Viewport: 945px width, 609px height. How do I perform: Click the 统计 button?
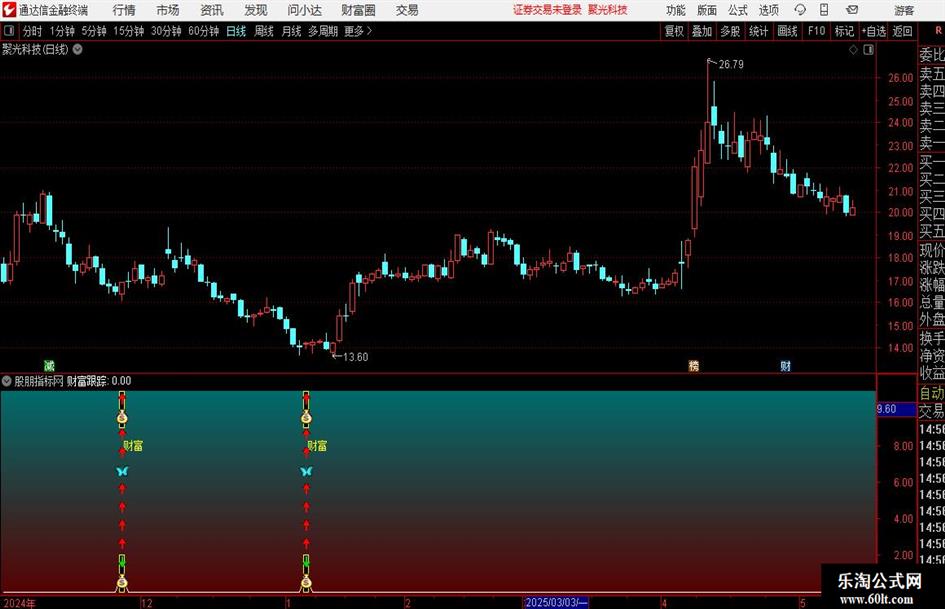coord(758,31)
